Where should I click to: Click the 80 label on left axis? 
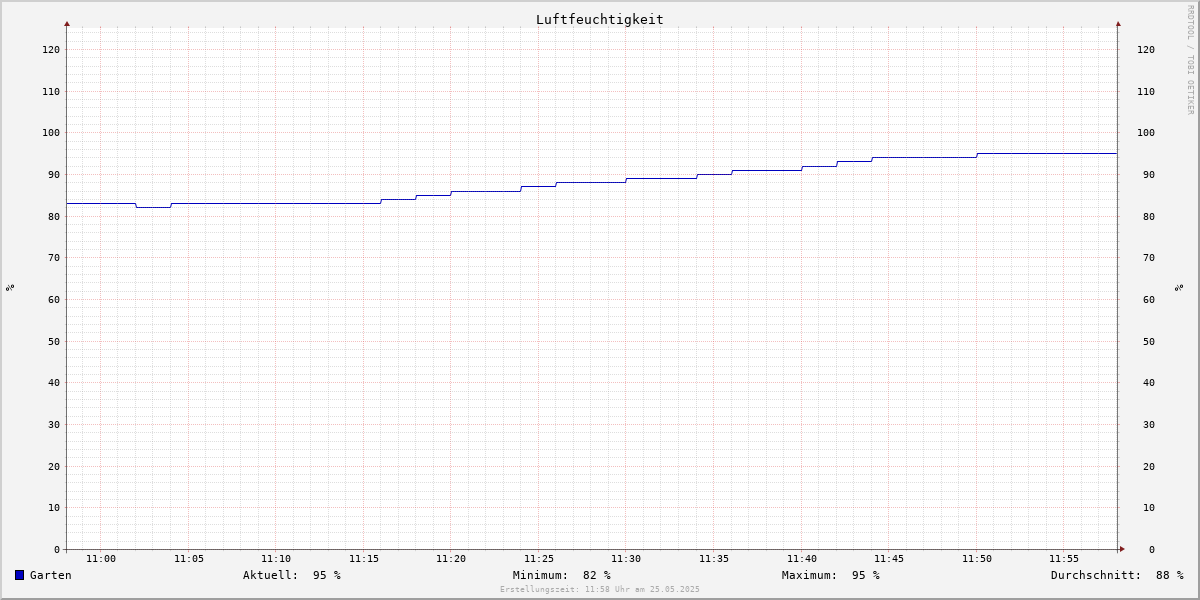point(54,216)
